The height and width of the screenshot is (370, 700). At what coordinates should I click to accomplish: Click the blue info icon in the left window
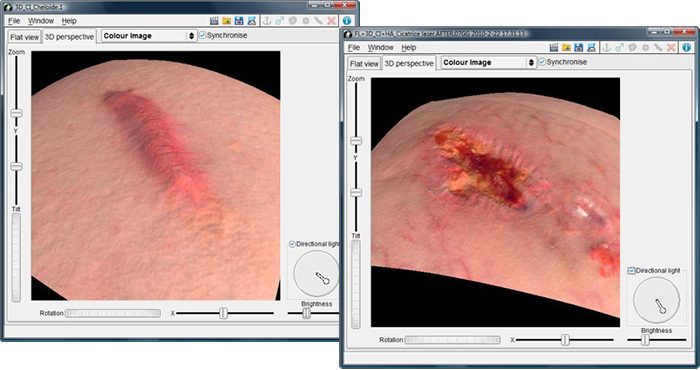pos(346,21)
